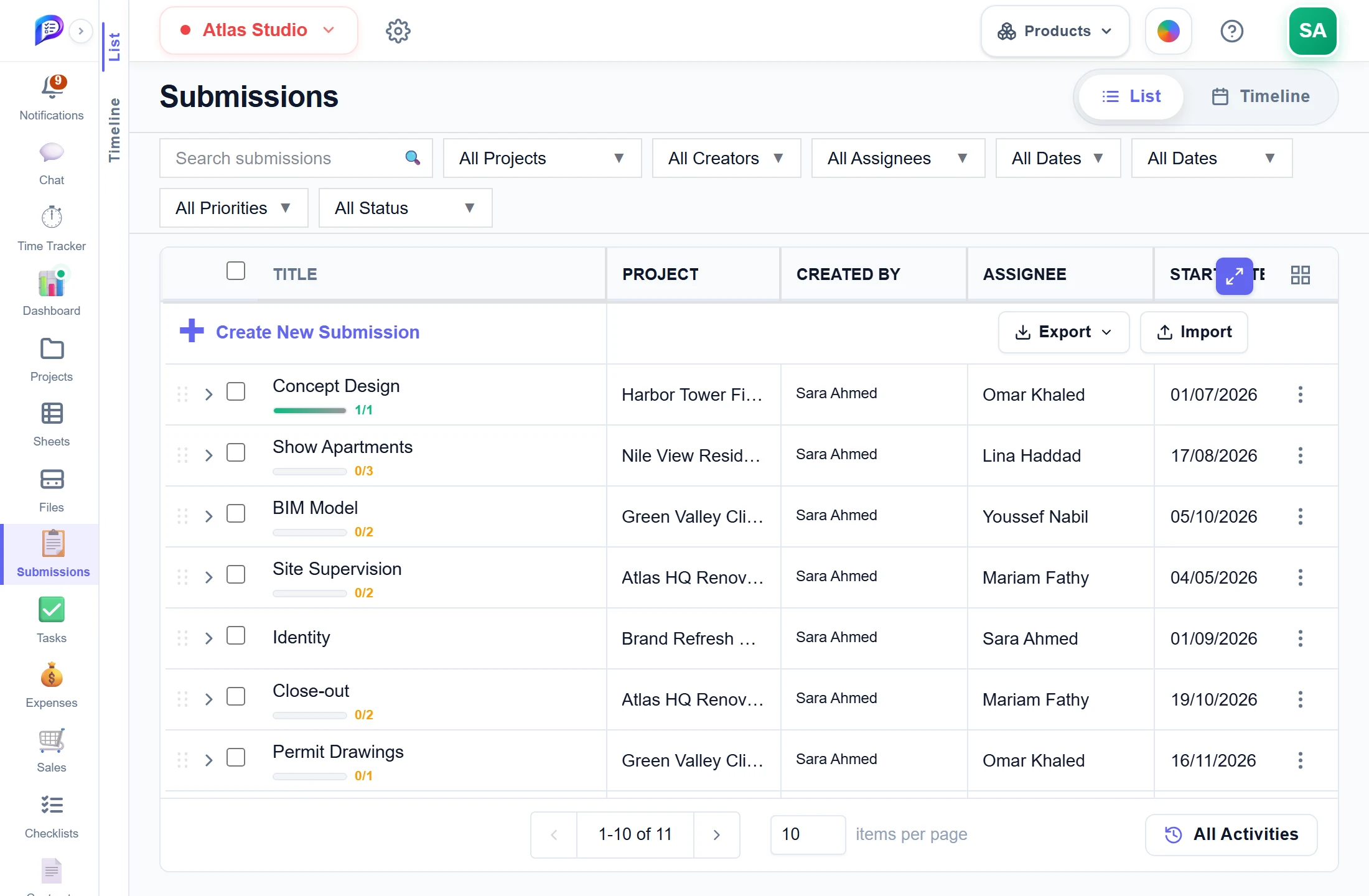Open the Time Tracker stopwatch
This screenshot has width=1369, height=896.
tap(52, 217)
